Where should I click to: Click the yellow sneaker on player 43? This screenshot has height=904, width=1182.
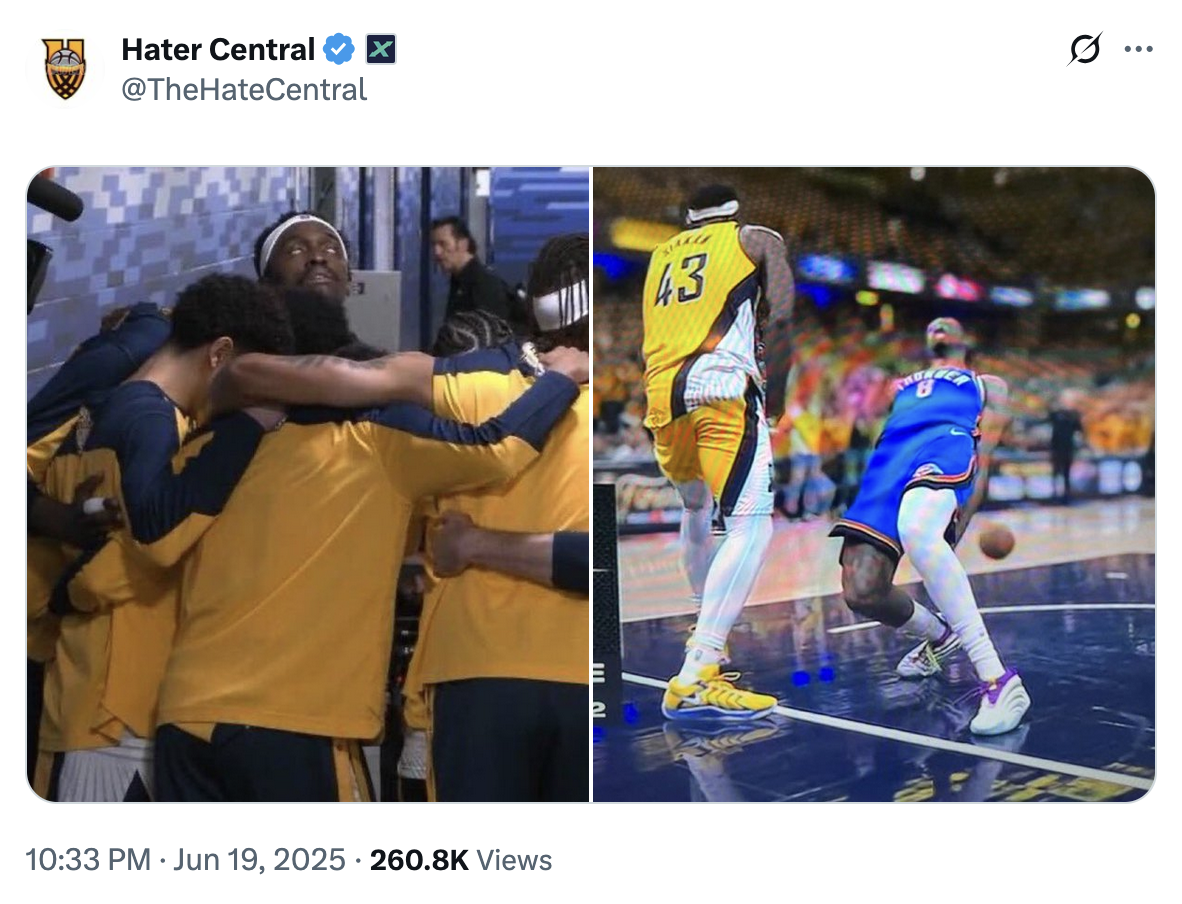(718, 692)
